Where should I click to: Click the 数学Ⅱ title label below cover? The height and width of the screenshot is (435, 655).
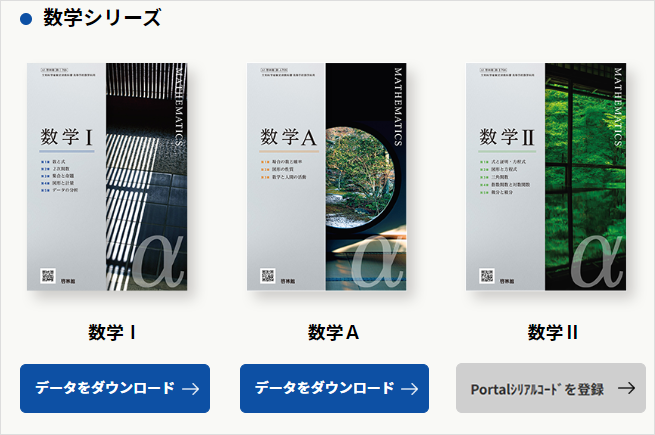pyautogui.click(x=552, y=333)
